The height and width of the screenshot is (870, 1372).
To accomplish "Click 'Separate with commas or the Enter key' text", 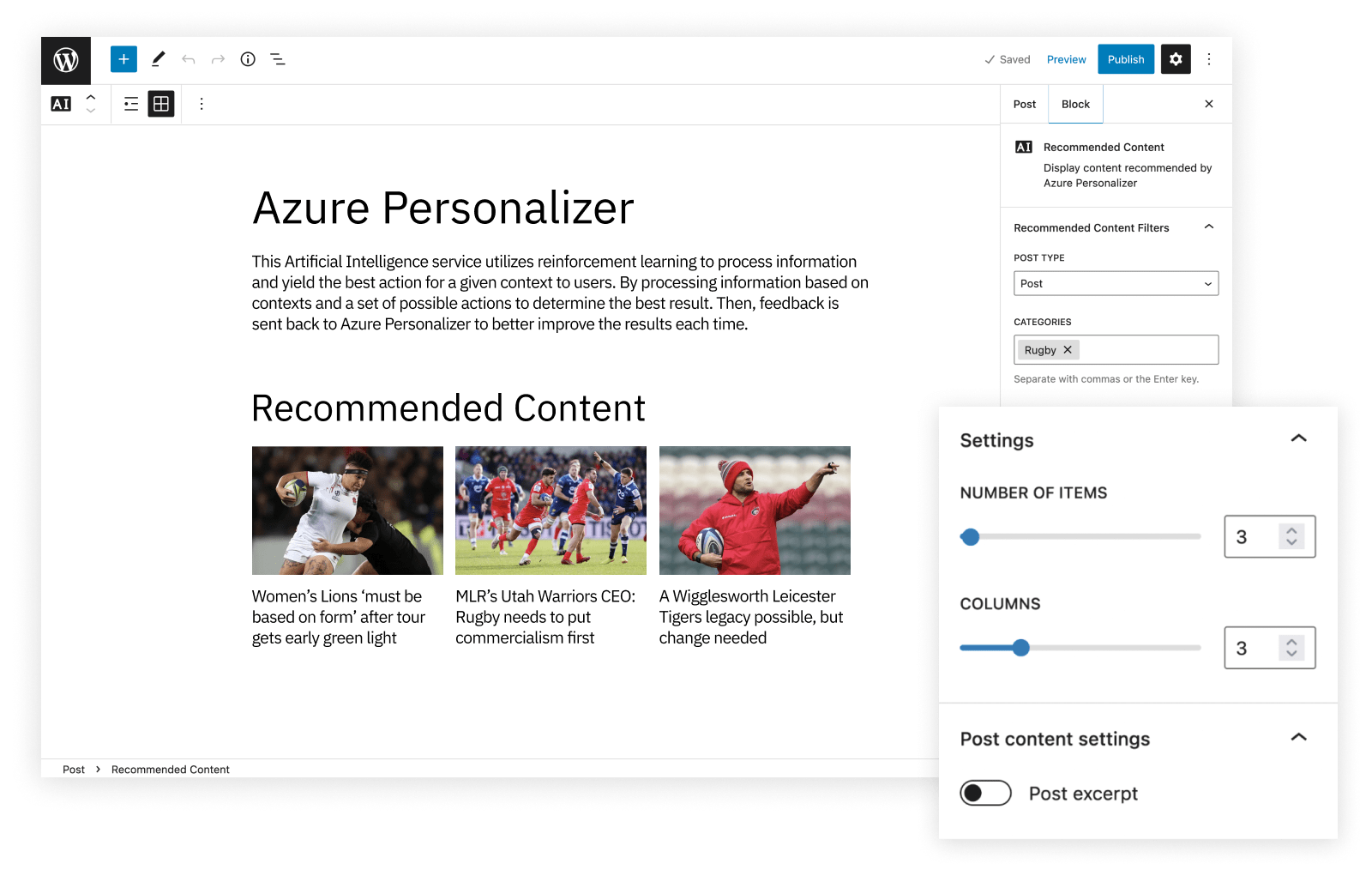I will [1106, 379].
